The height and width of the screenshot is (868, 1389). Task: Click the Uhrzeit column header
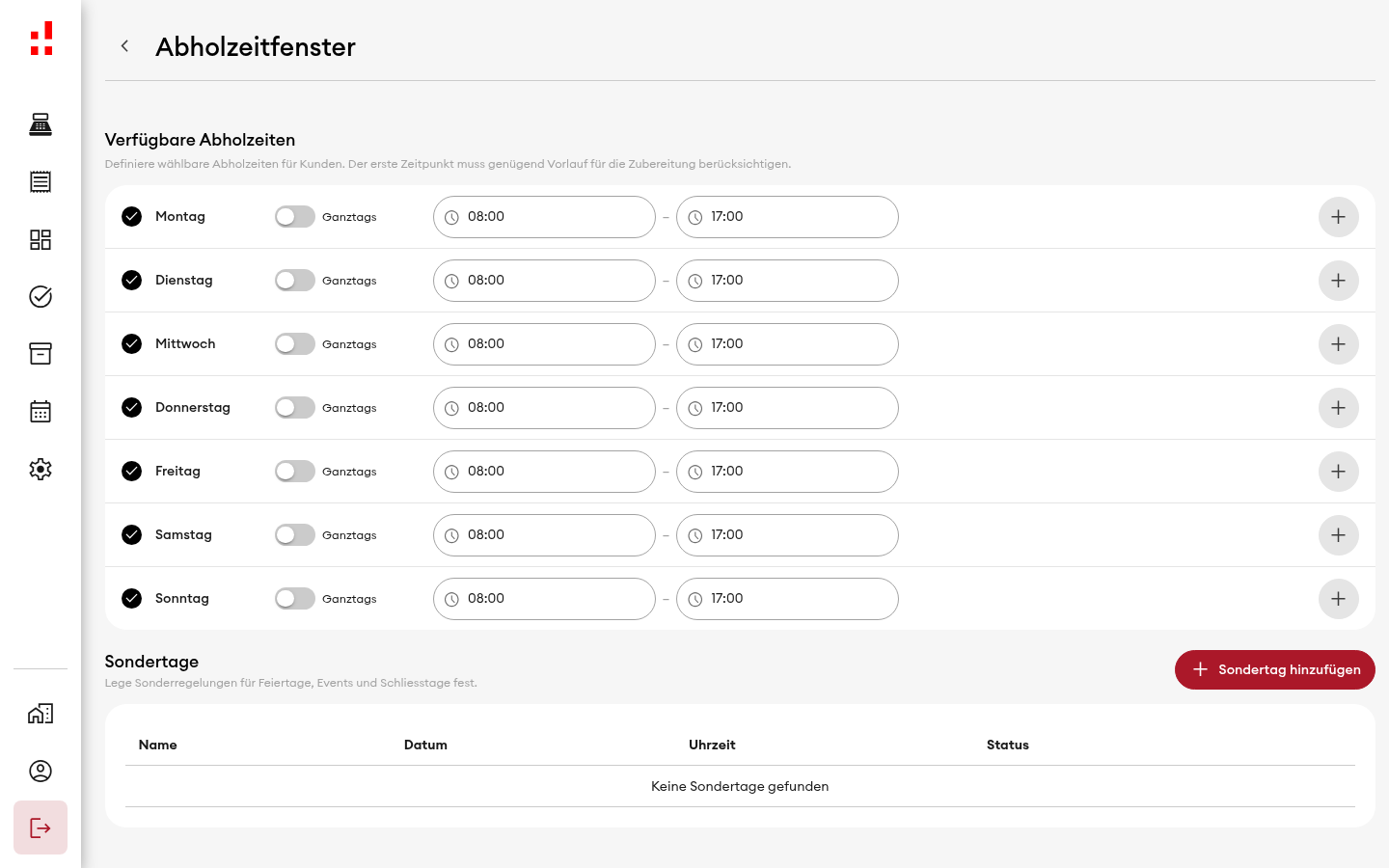click(x=712, y=745)
